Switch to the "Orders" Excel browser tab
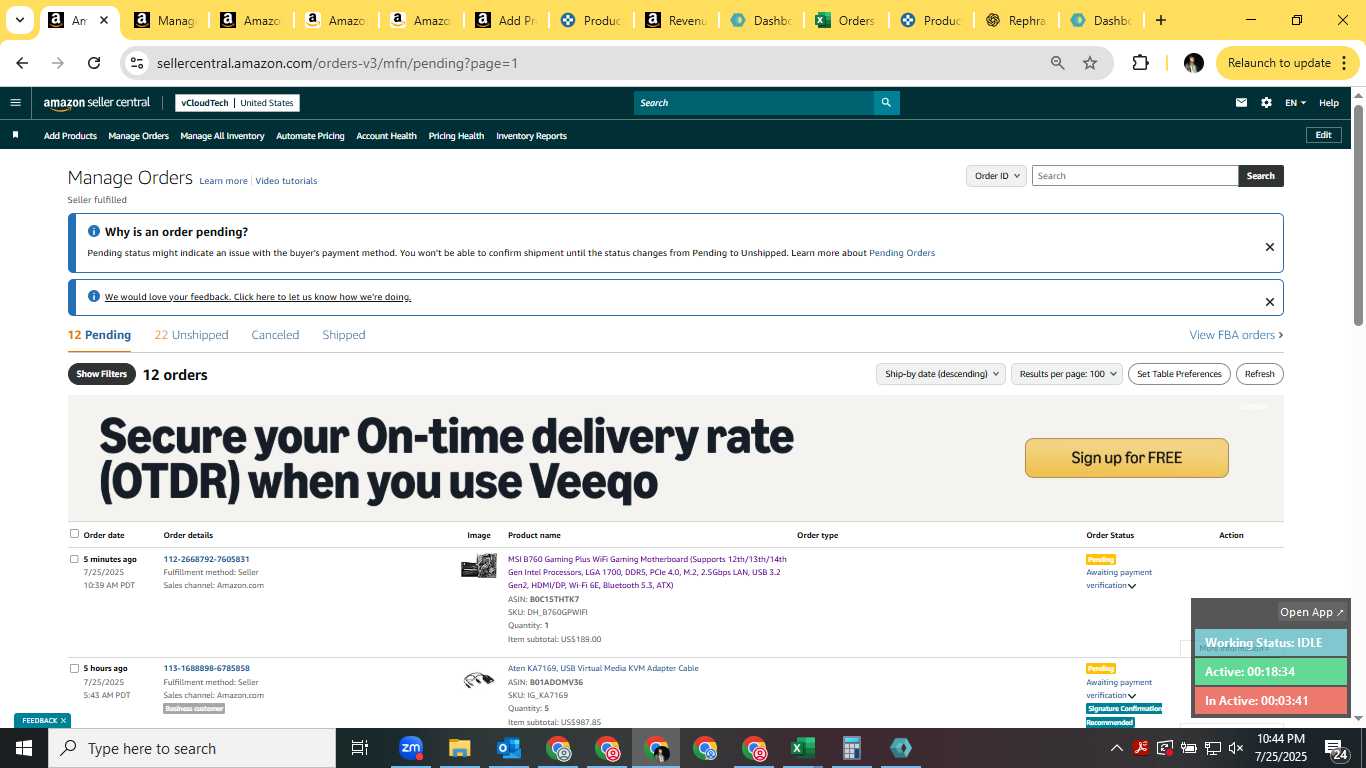The image size is (1366, 768). (845, 20)
